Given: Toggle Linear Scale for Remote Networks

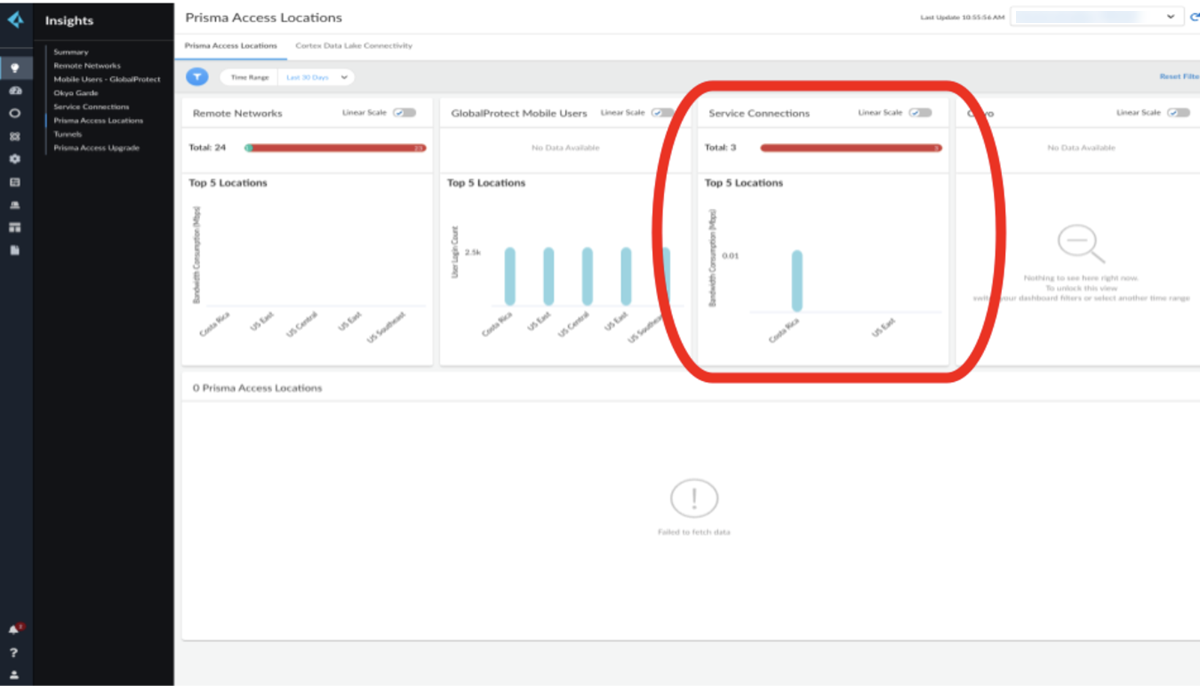Looking at the screenshot, I should (405, 113).
